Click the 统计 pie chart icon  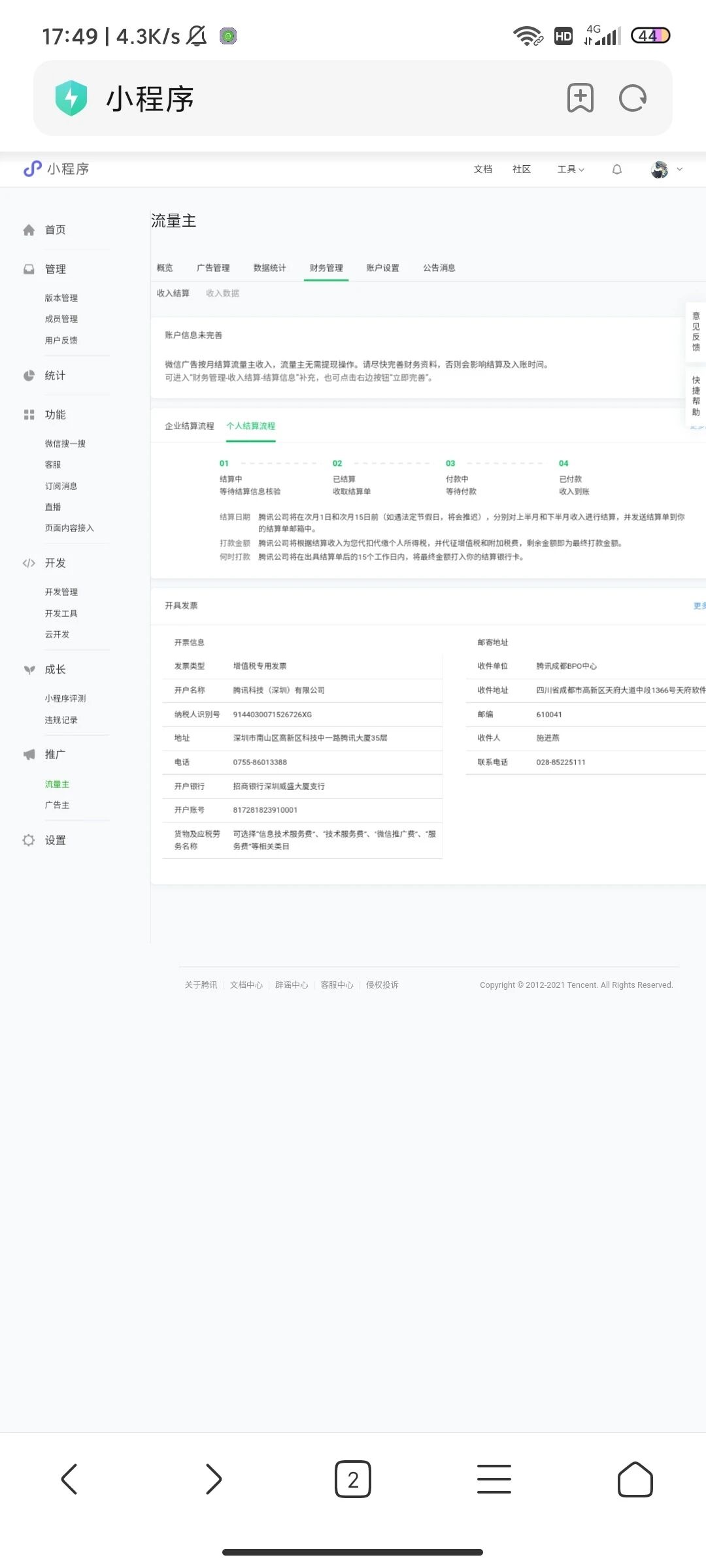tap(29, 376)
